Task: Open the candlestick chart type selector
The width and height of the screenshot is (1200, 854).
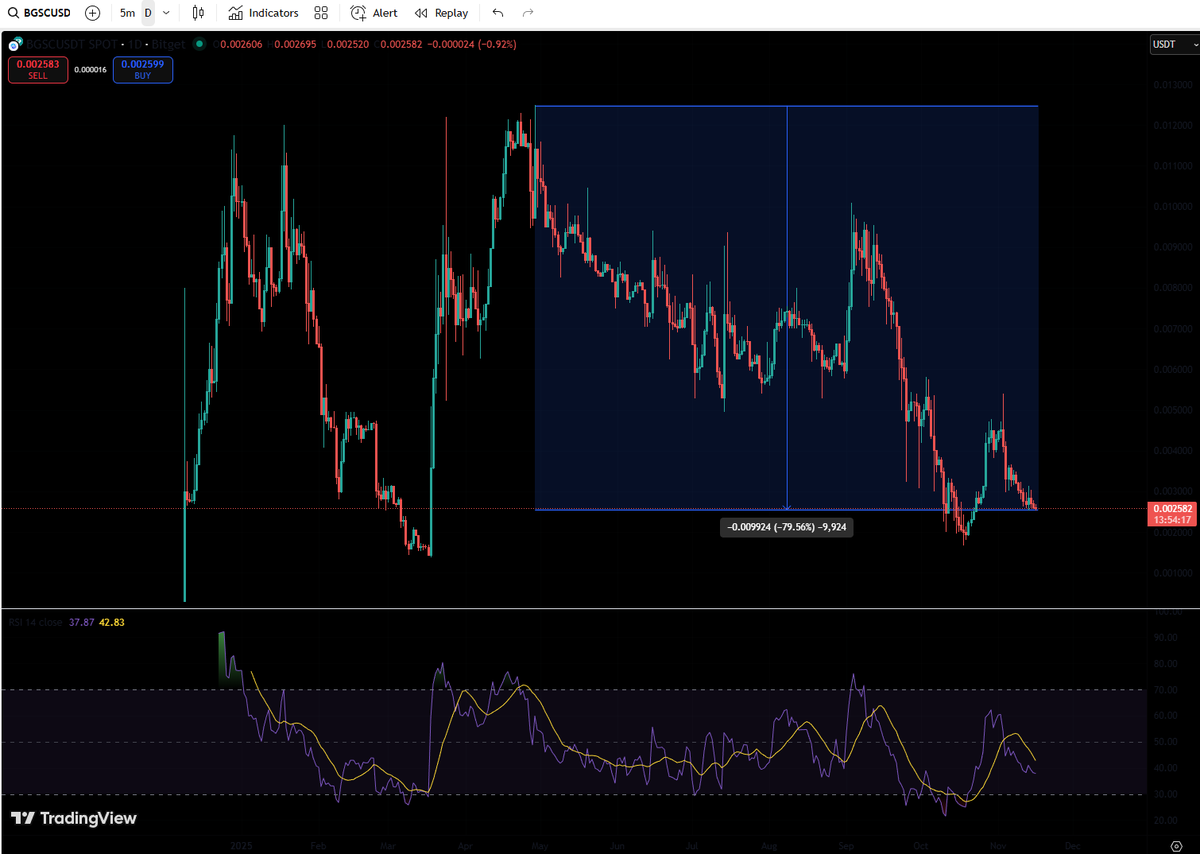Action: 198,13
